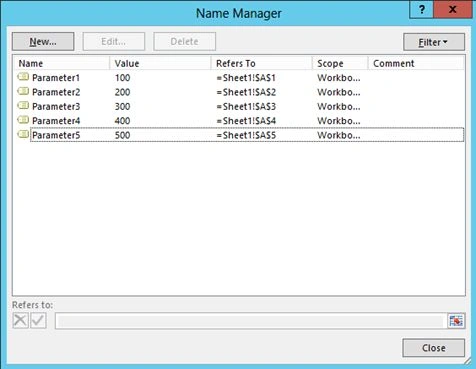This screenshot has height=369, width=476.
Task: Click the reference =Sheet1!$A$1
Action: (x=246, y=78)
